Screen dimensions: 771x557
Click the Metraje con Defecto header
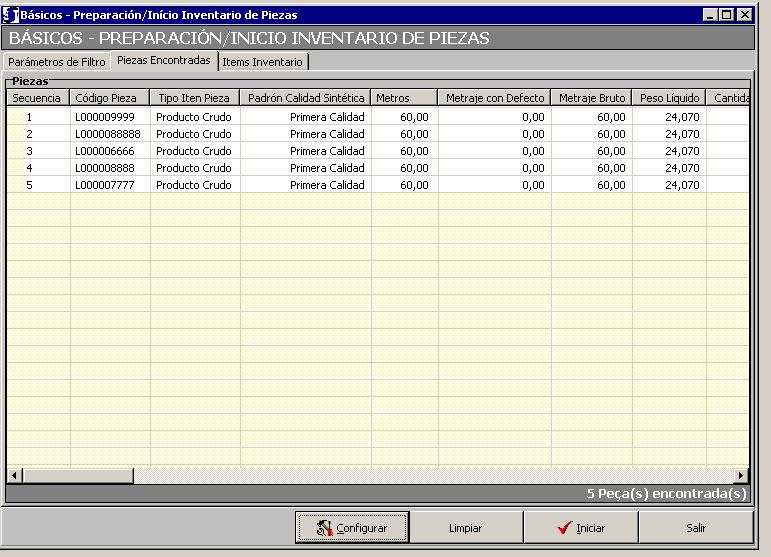[494, 98]
